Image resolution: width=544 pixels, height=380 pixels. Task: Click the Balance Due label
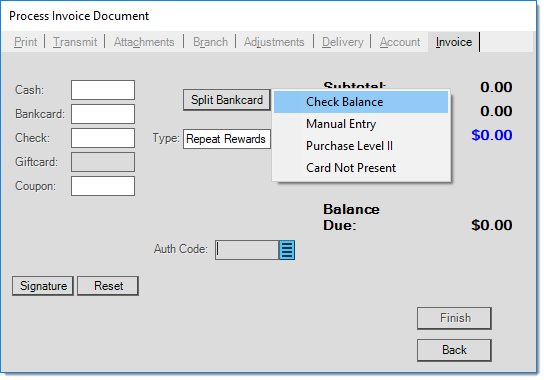351,217
